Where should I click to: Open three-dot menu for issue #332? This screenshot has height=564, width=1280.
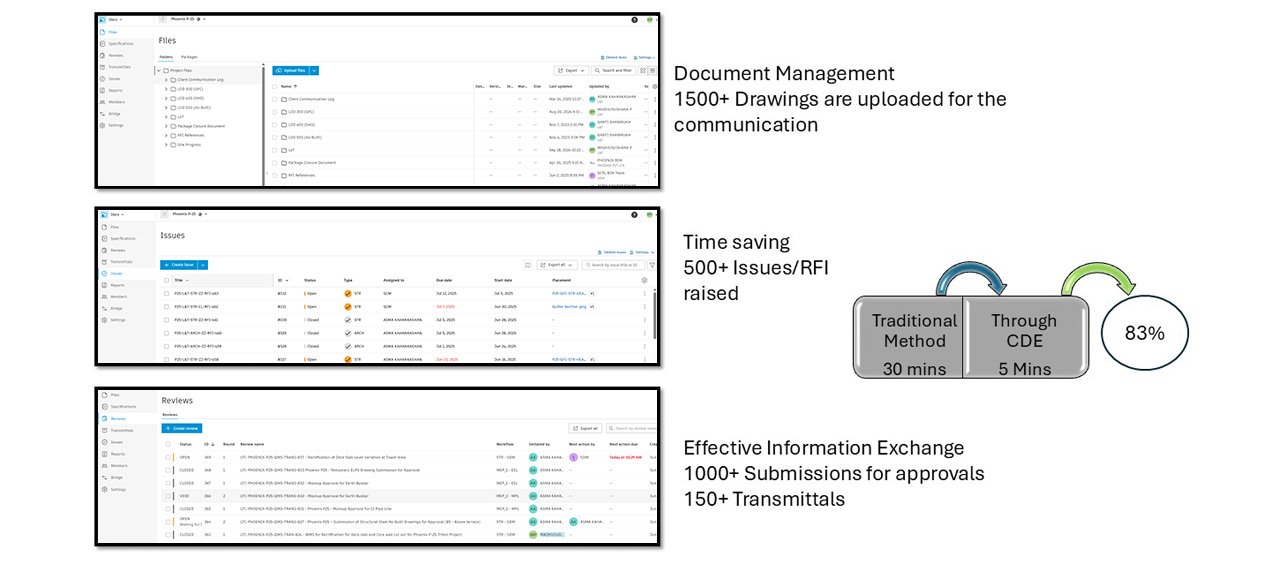tap(644, 294)
